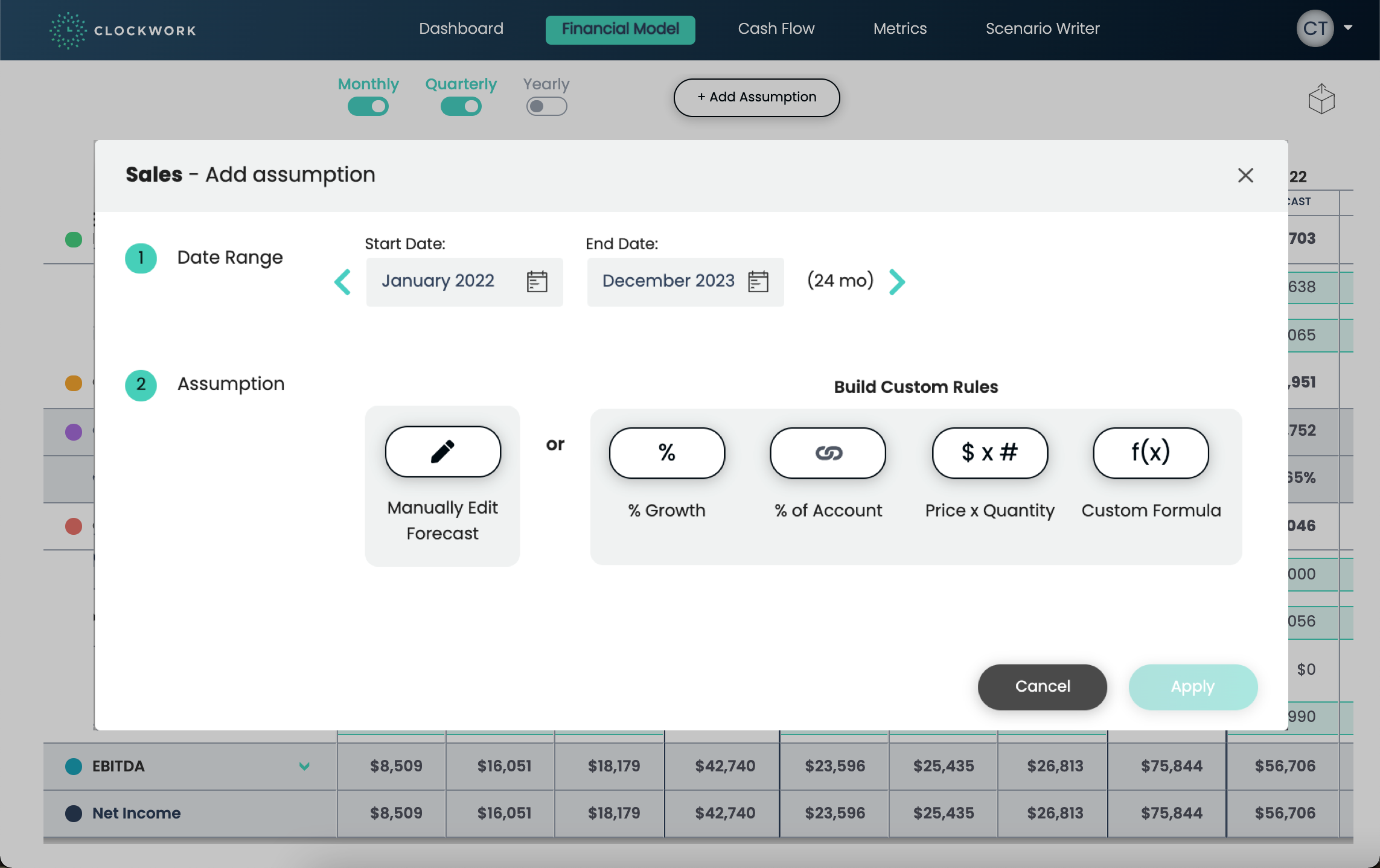Select the % of Account rule icon
This screenshot has width=1380, height=868.
pyautogui.click(x=827, y=452)
